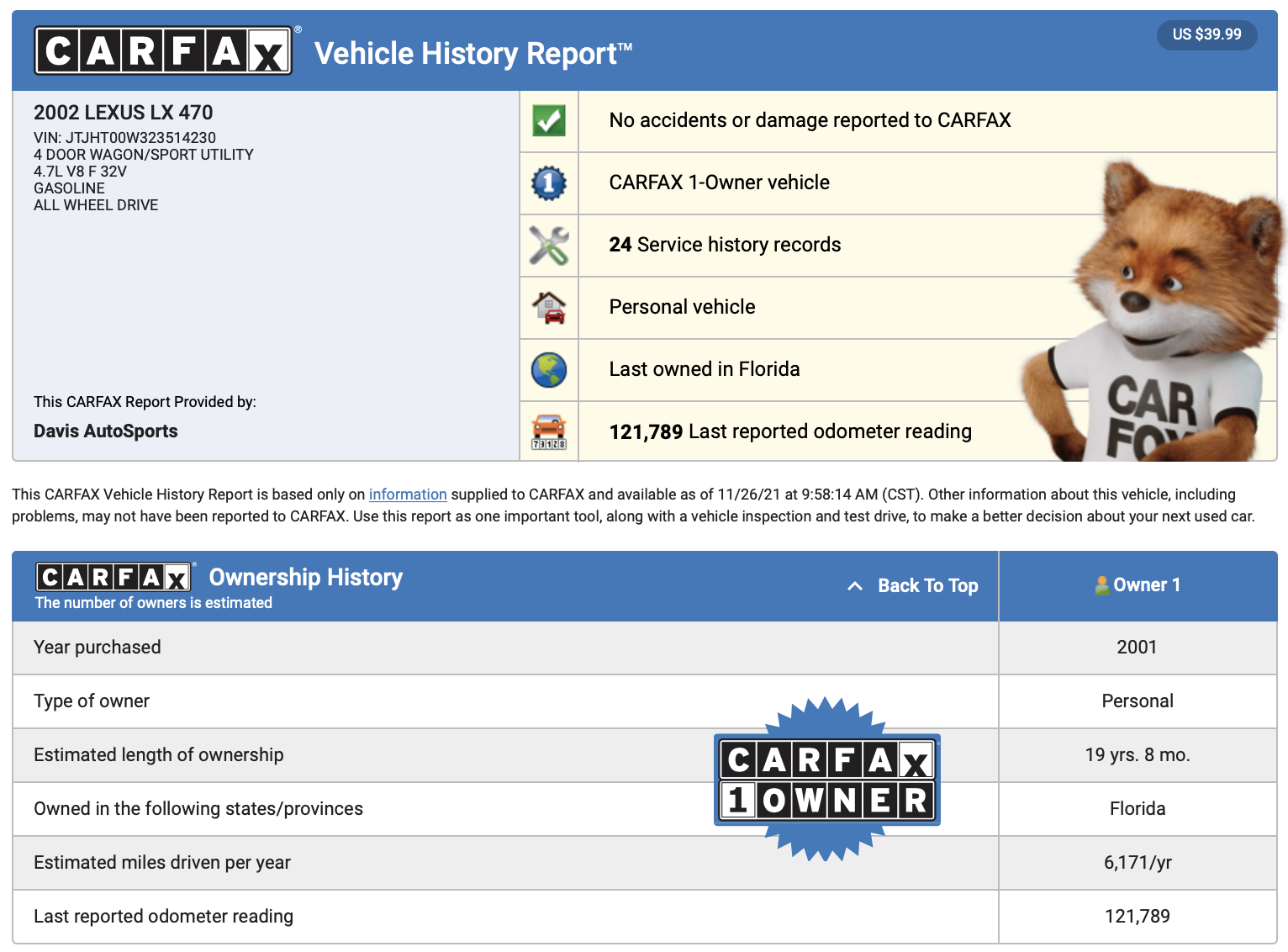Click the Davis AutoSports dealer name
This screenshot has width=1288, height=952.
[x=106, y=431]
